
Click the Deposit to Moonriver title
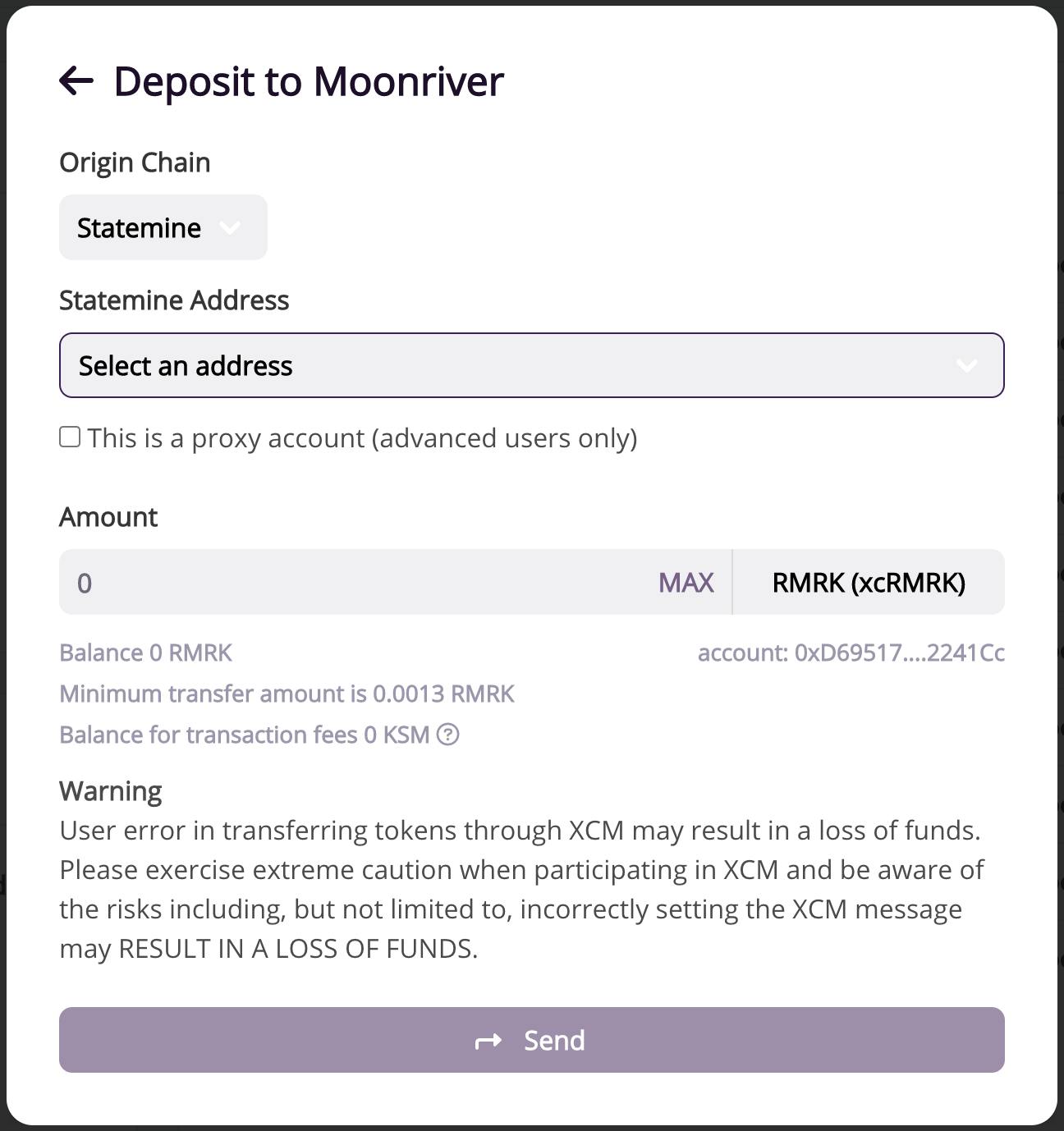click(x=309, y=81)
